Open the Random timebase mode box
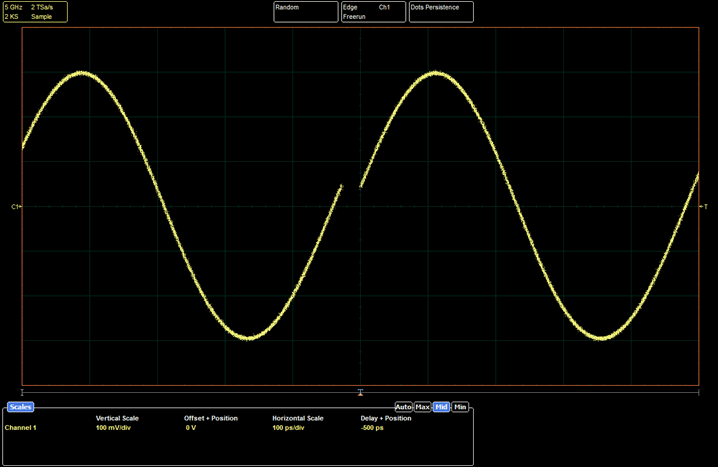718x467 pixels. 304,11
